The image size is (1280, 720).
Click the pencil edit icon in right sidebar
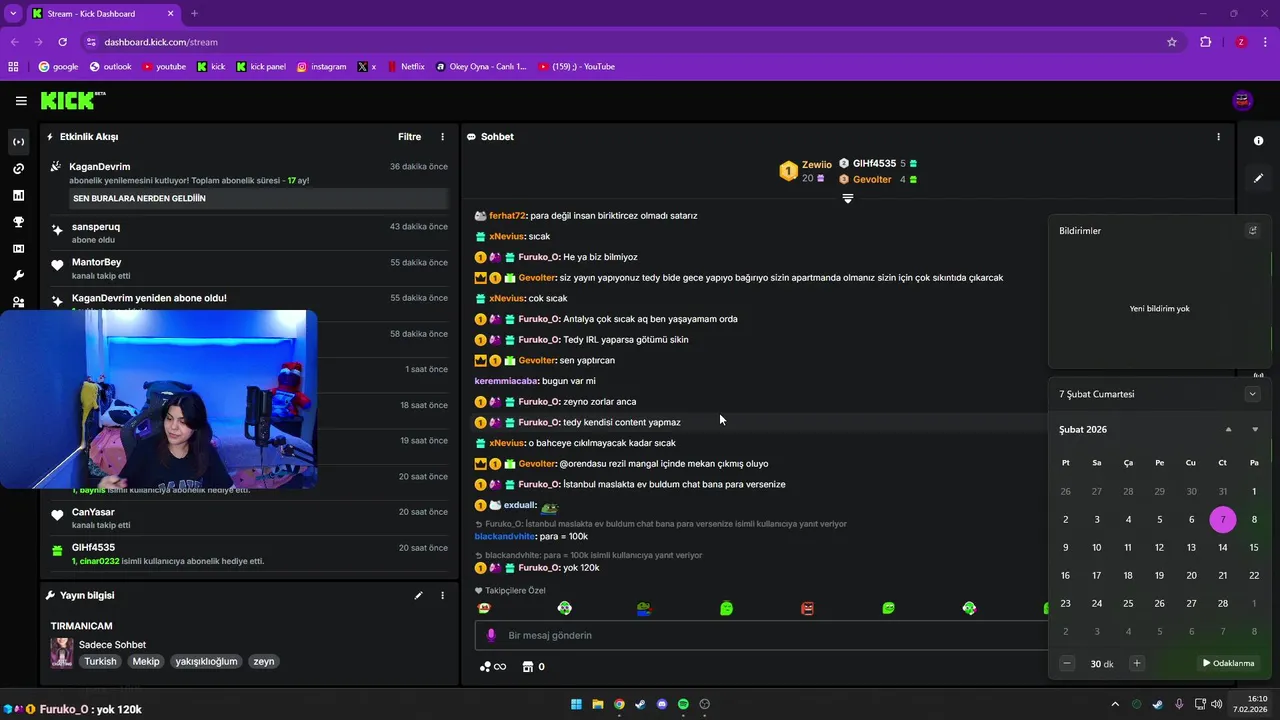(x=1259, y=178)
